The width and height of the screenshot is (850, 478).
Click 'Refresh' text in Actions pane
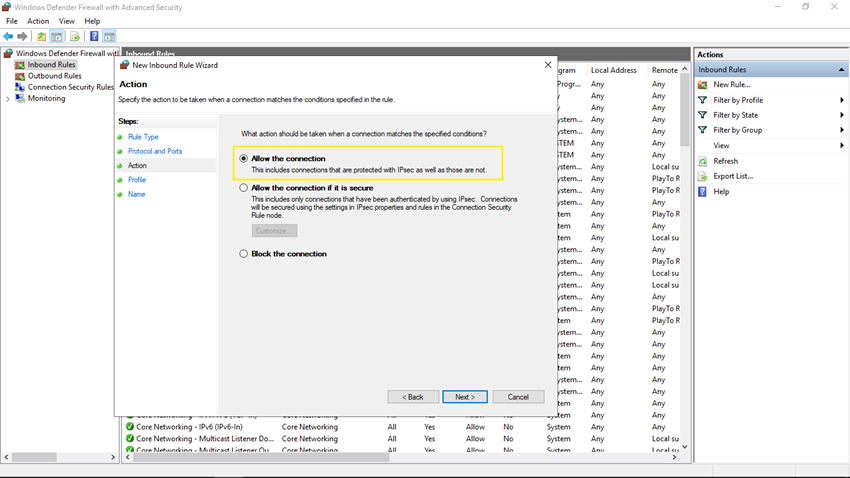(725, 161)
